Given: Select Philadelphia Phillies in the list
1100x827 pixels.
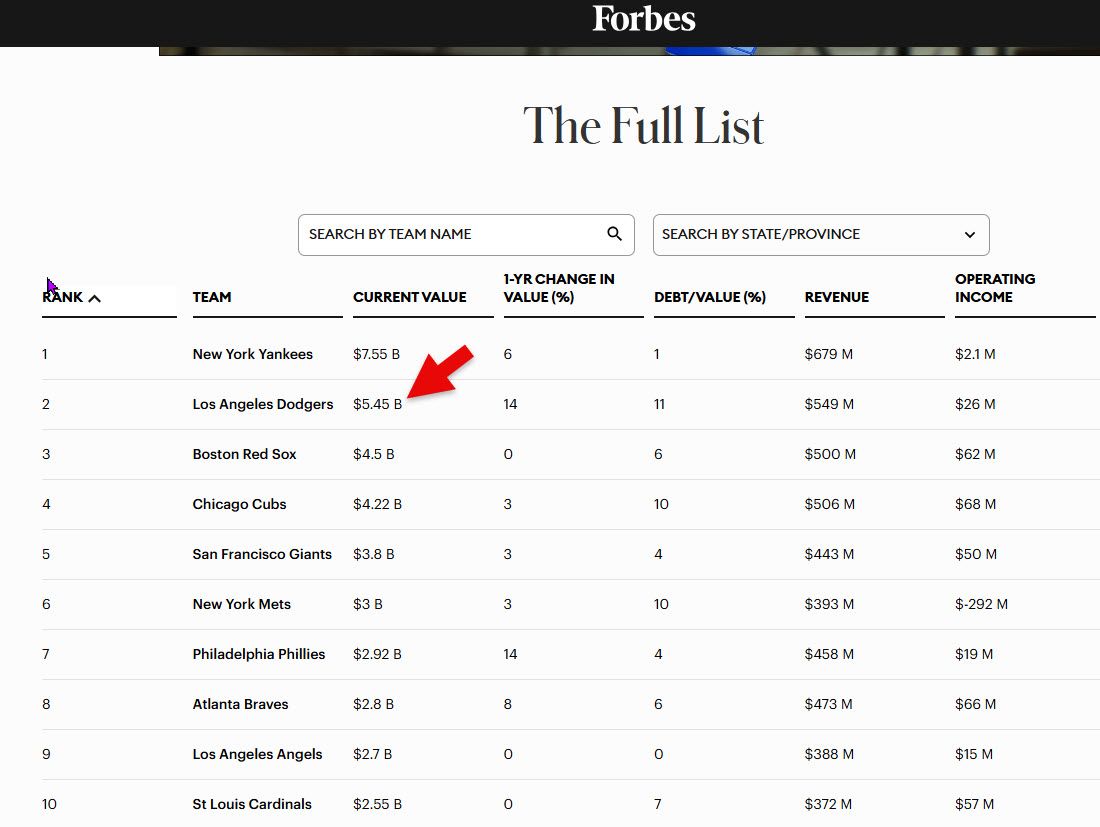Looking at the screenshot, I should point(259,654).
